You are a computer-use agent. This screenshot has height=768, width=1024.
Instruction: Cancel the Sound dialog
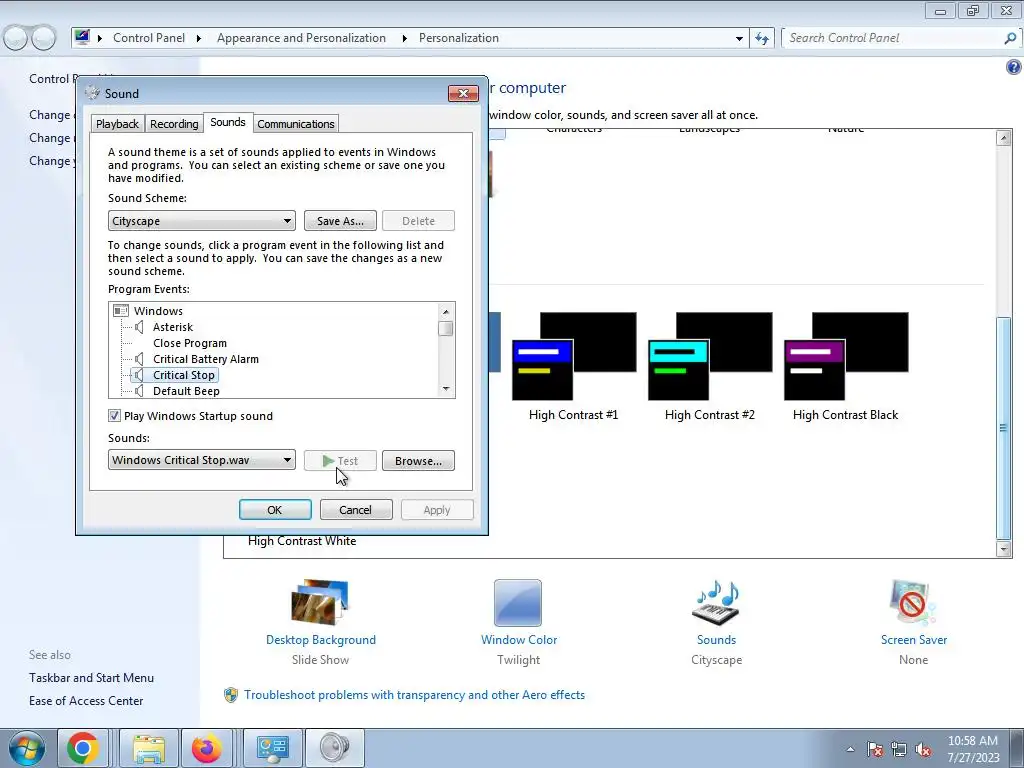click(356, 509)
